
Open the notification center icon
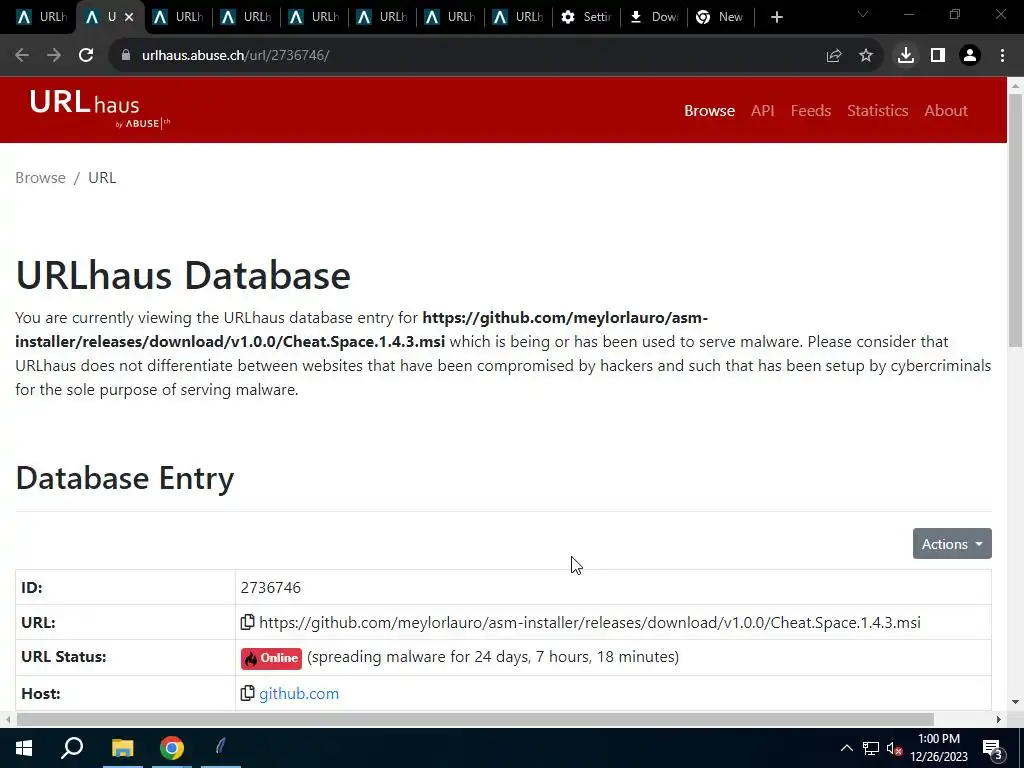coord(992,750)
